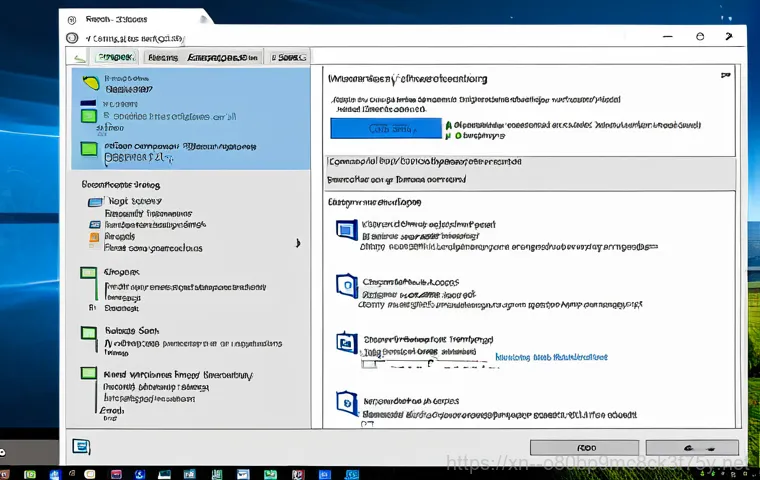
Task: Open the small dropdown arrow atop right pane
Action: (x=725, y=76)
